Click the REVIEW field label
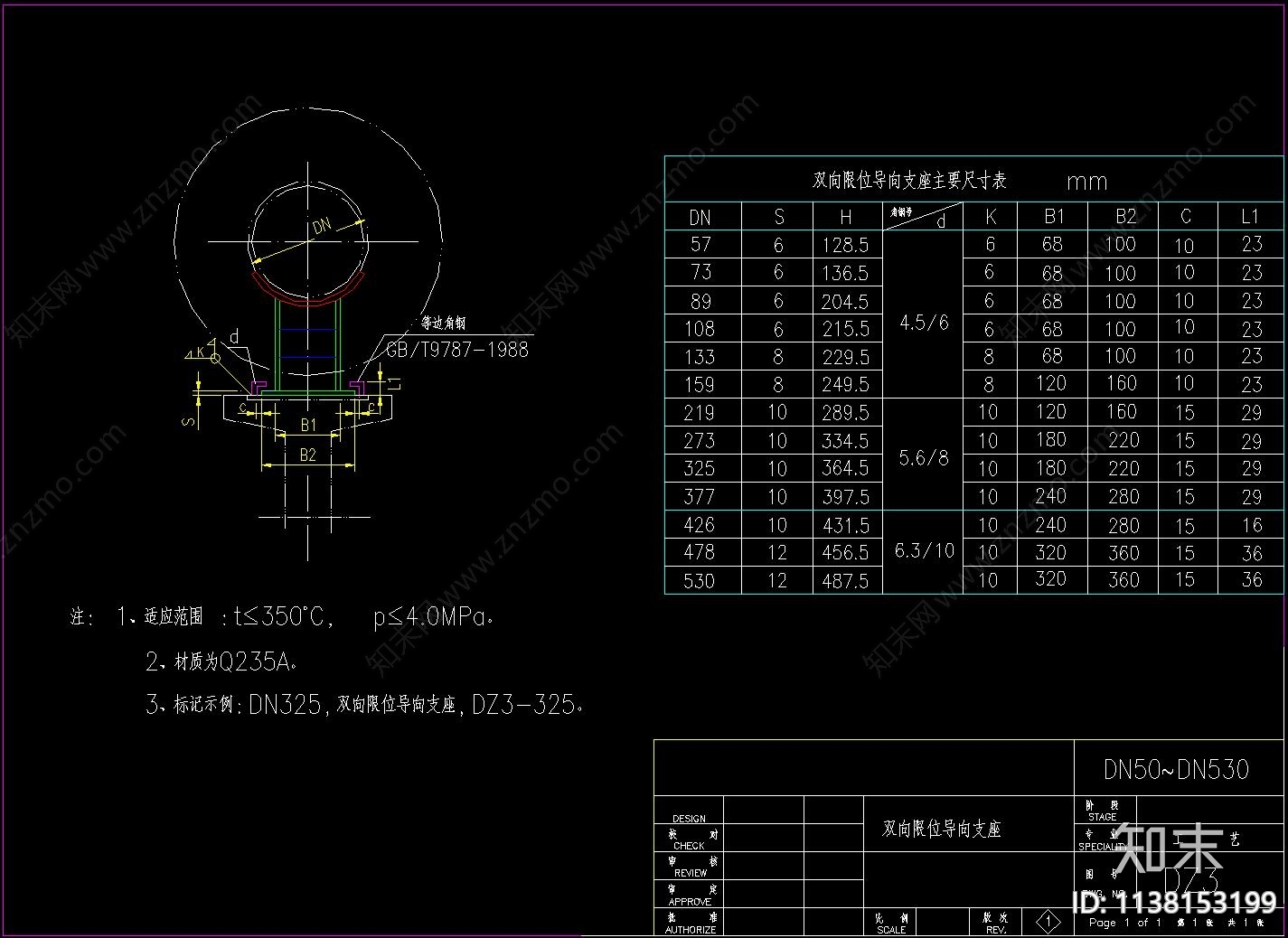Viewport: 1288px width, 938px height. 690,873
